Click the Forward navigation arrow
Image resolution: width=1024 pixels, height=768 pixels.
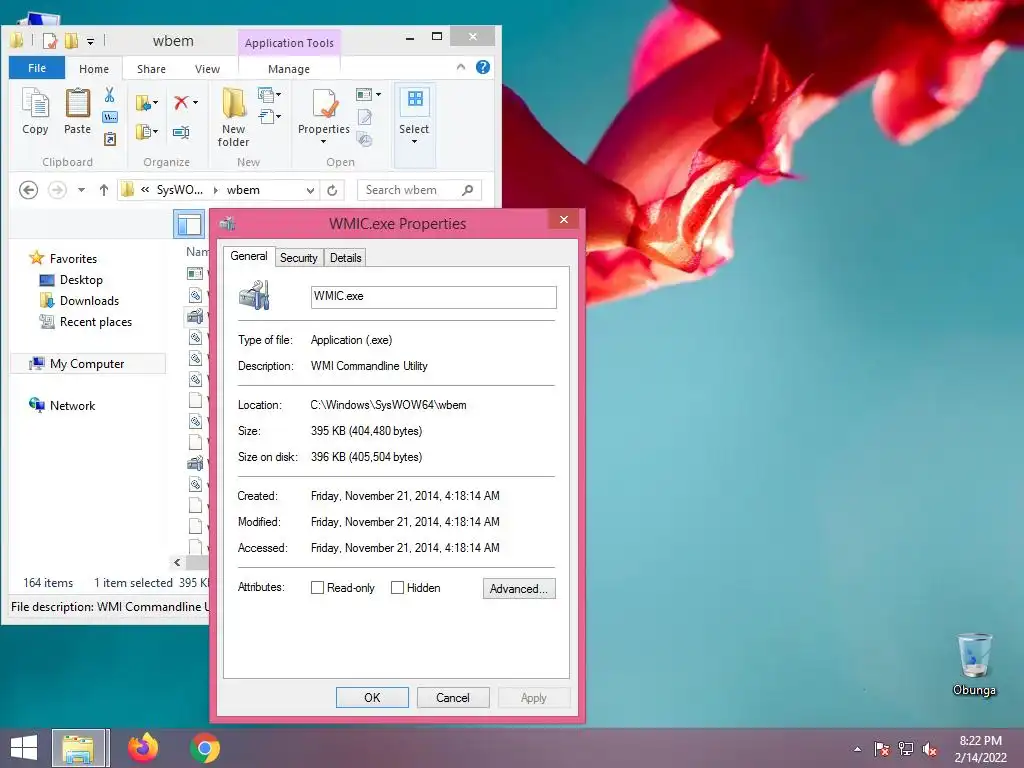click(x=57, y=190)
